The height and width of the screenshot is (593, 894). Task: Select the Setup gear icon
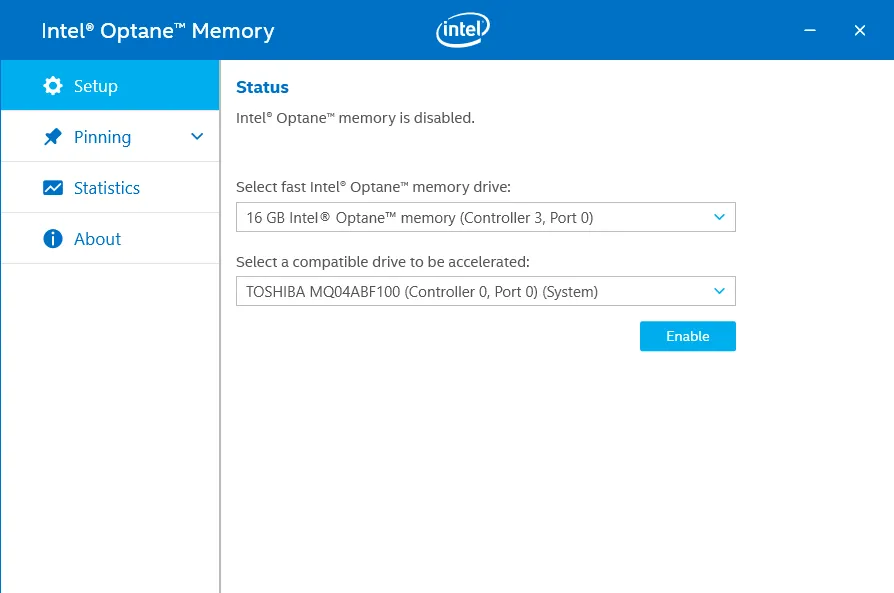point(53,85)
